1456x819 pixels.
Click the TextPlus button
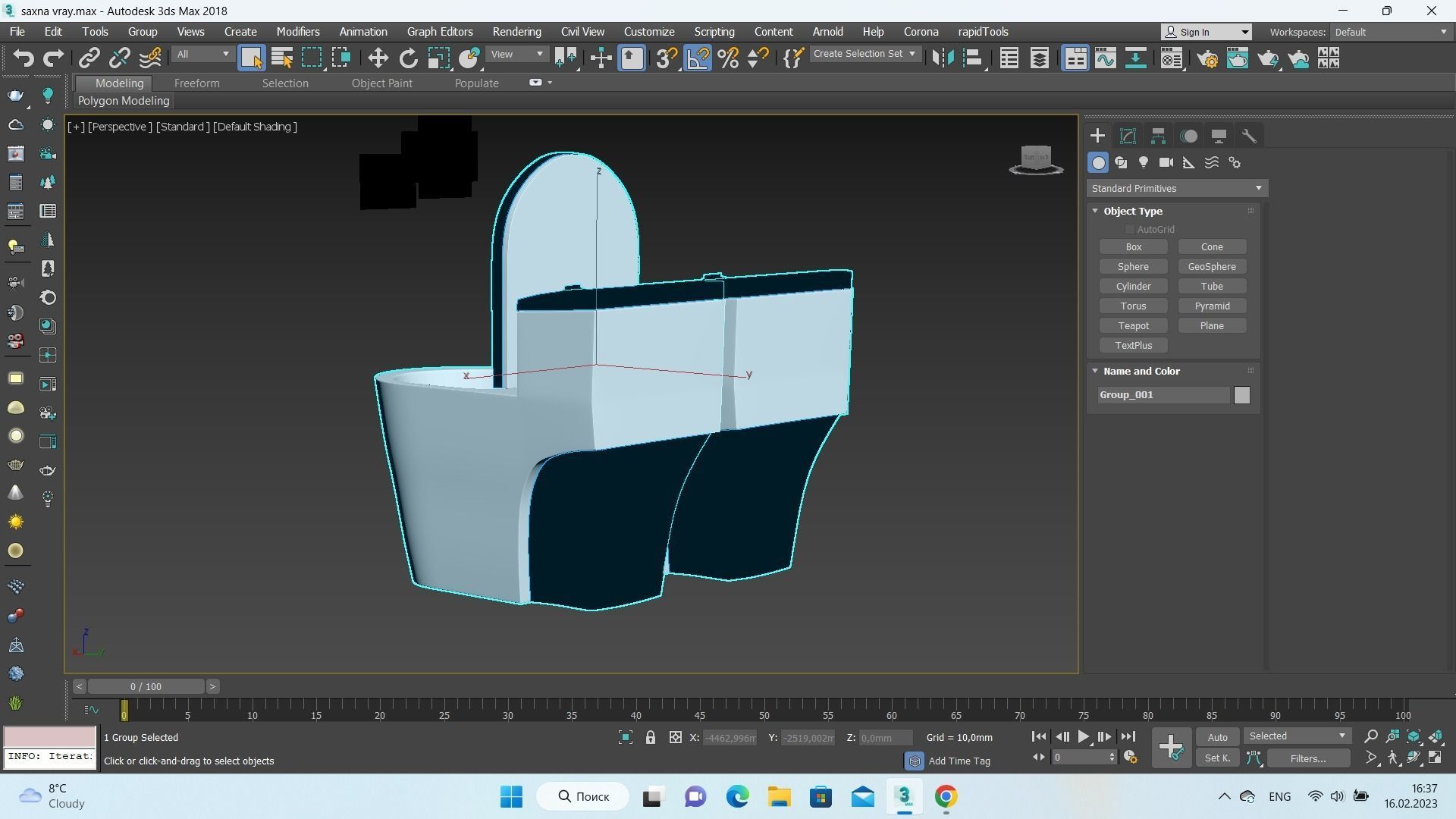point(1133,346)
